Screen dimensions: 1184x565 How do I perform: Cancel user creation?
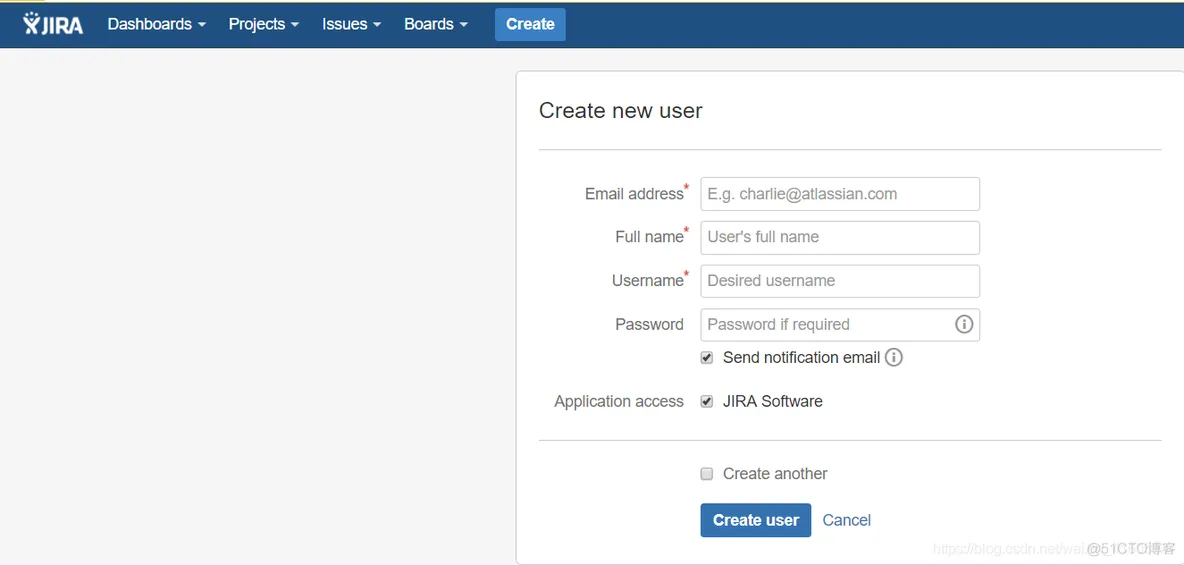pos(846,520)
